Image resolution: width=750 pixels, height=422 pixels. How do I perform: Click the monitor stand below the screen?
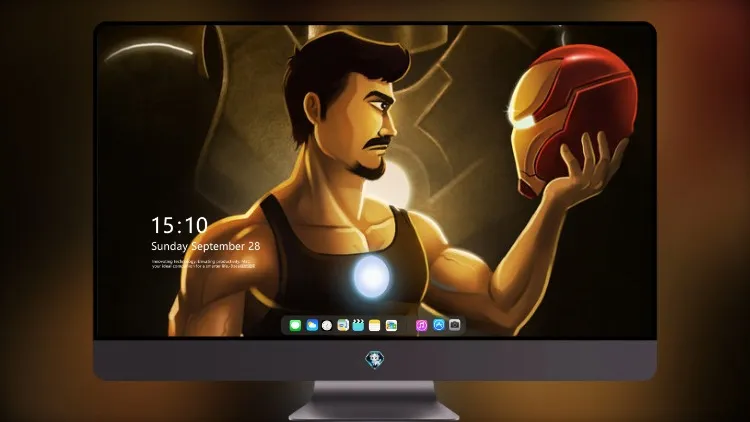click(374, 400)
